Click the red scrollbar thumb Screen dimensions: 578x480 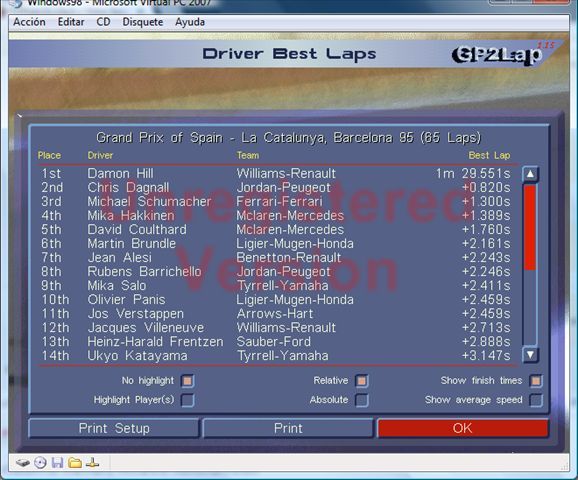tap(530, 227)
